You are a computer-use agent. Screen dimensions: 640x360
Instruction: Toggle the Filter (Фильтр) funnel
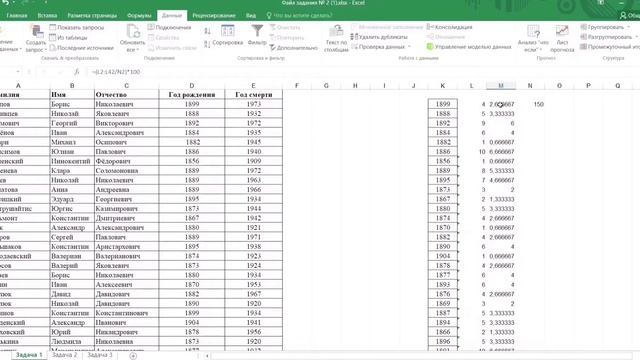pos(257,35)
